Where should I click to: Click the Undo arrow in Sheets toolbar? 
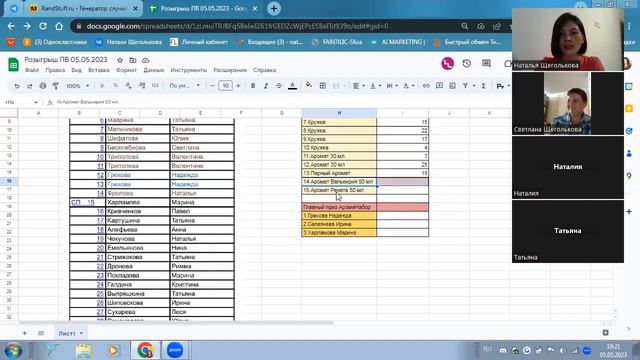point(17,86)
